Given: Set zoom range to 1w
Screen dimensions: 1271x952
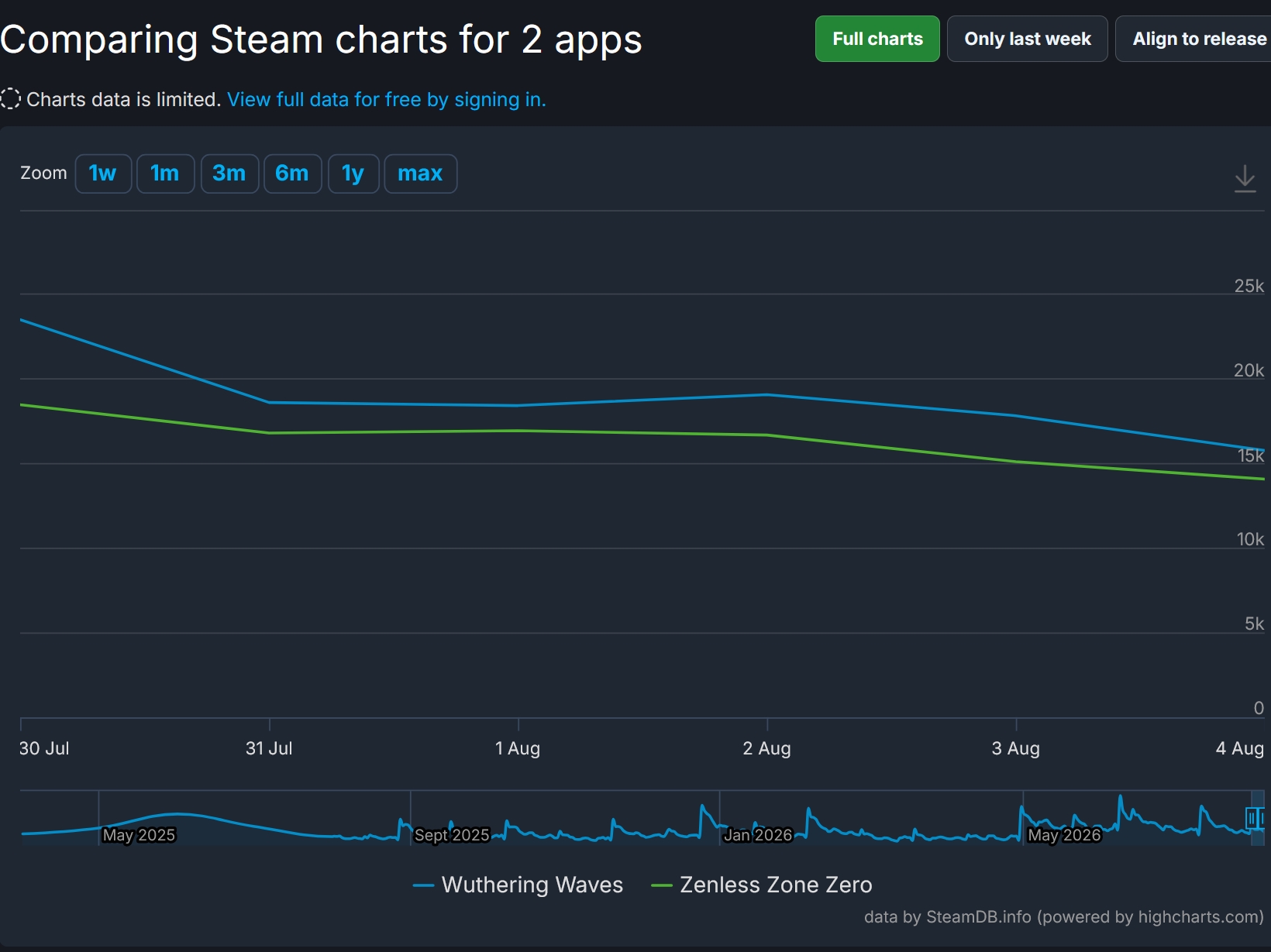Looking at the screenshot, I should 103,174.
